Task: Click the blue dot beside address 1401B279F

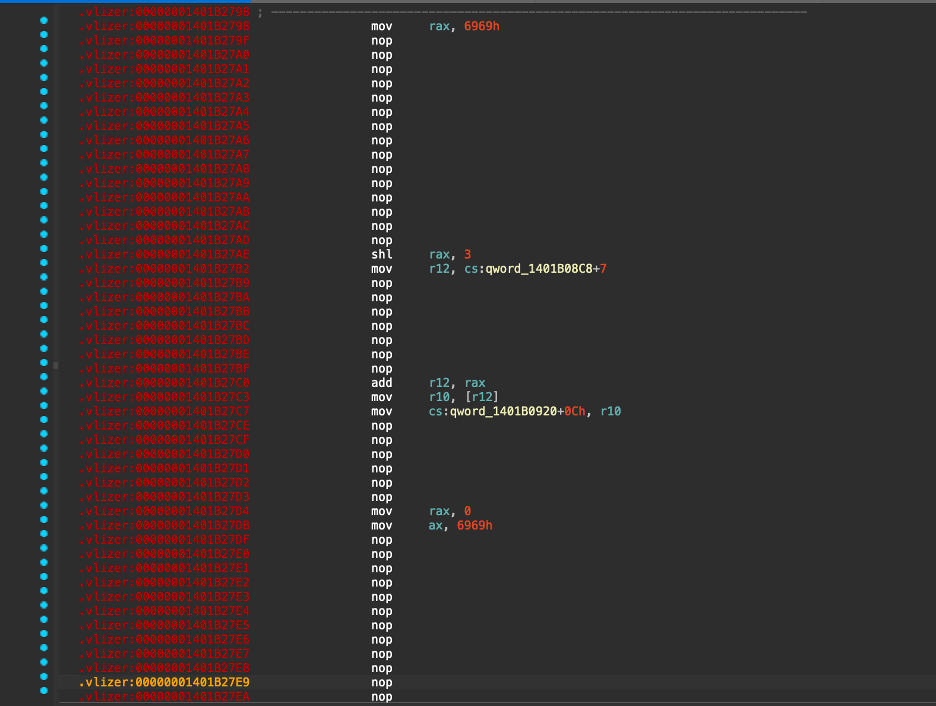Action: (x=44, y=35)
